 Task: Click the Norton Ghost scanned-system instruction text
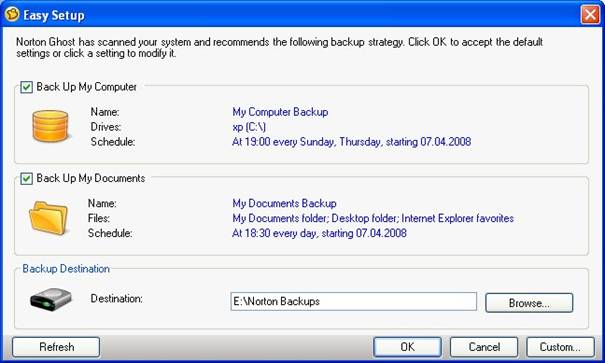[279, 47]
